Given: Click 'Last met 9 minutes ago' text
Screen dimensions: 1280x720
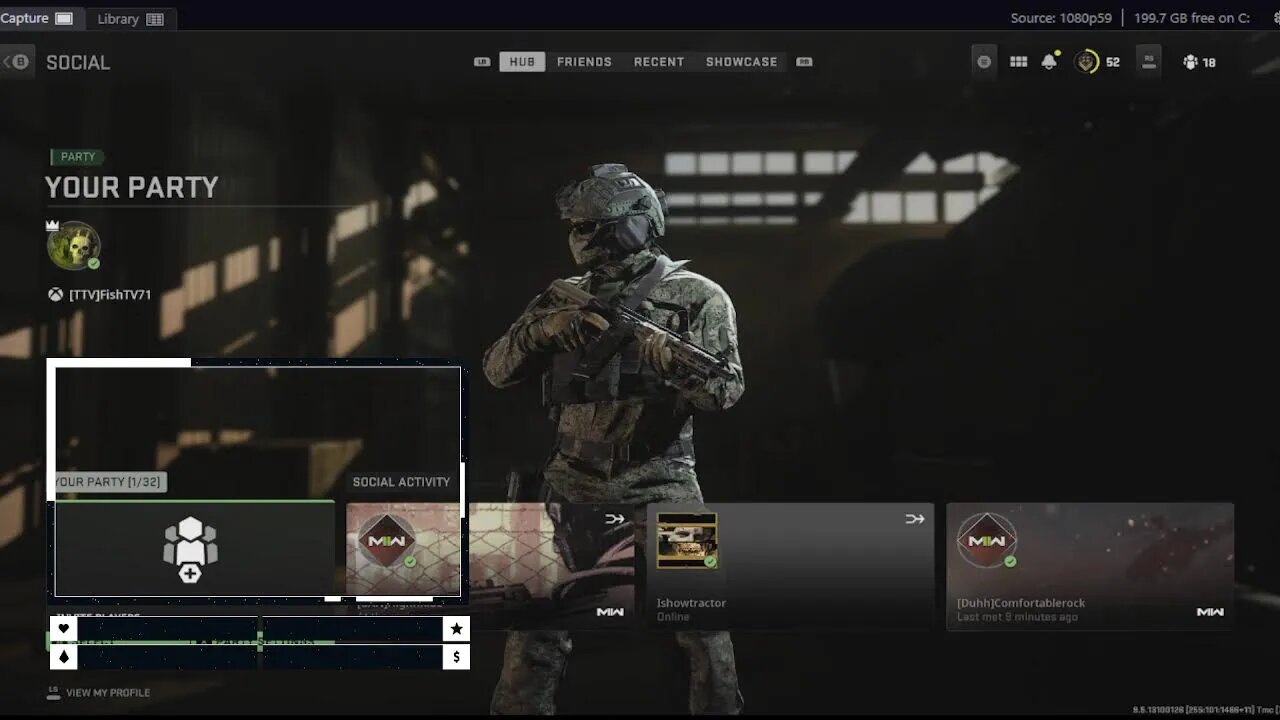Looking at the screenshot, I should point(1017,617).
